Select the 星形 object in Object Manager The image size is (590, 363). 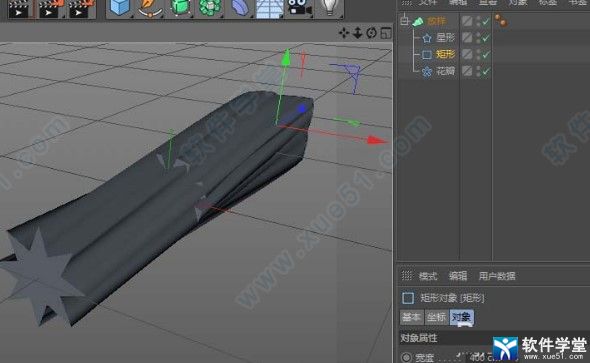point(446,38)
